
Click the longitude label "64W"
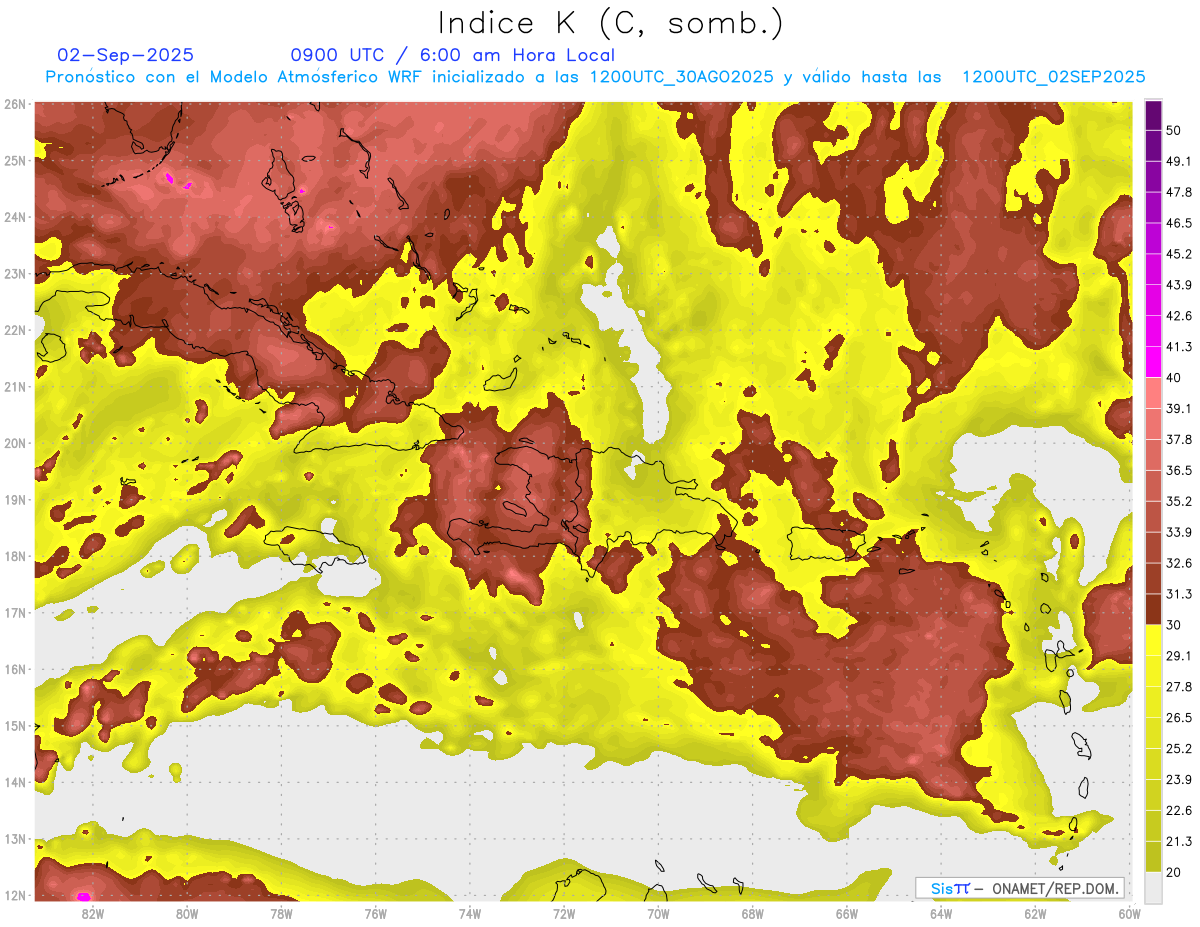point(941,913)
